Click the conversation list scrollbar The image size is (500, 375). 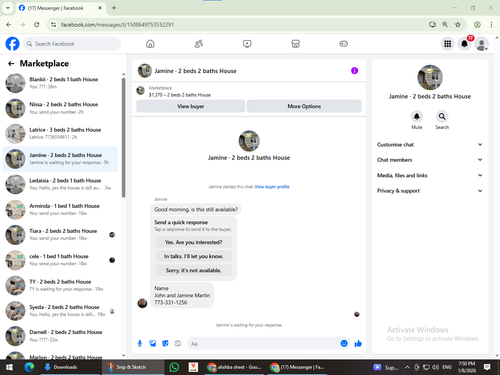[x=124, y=137]
